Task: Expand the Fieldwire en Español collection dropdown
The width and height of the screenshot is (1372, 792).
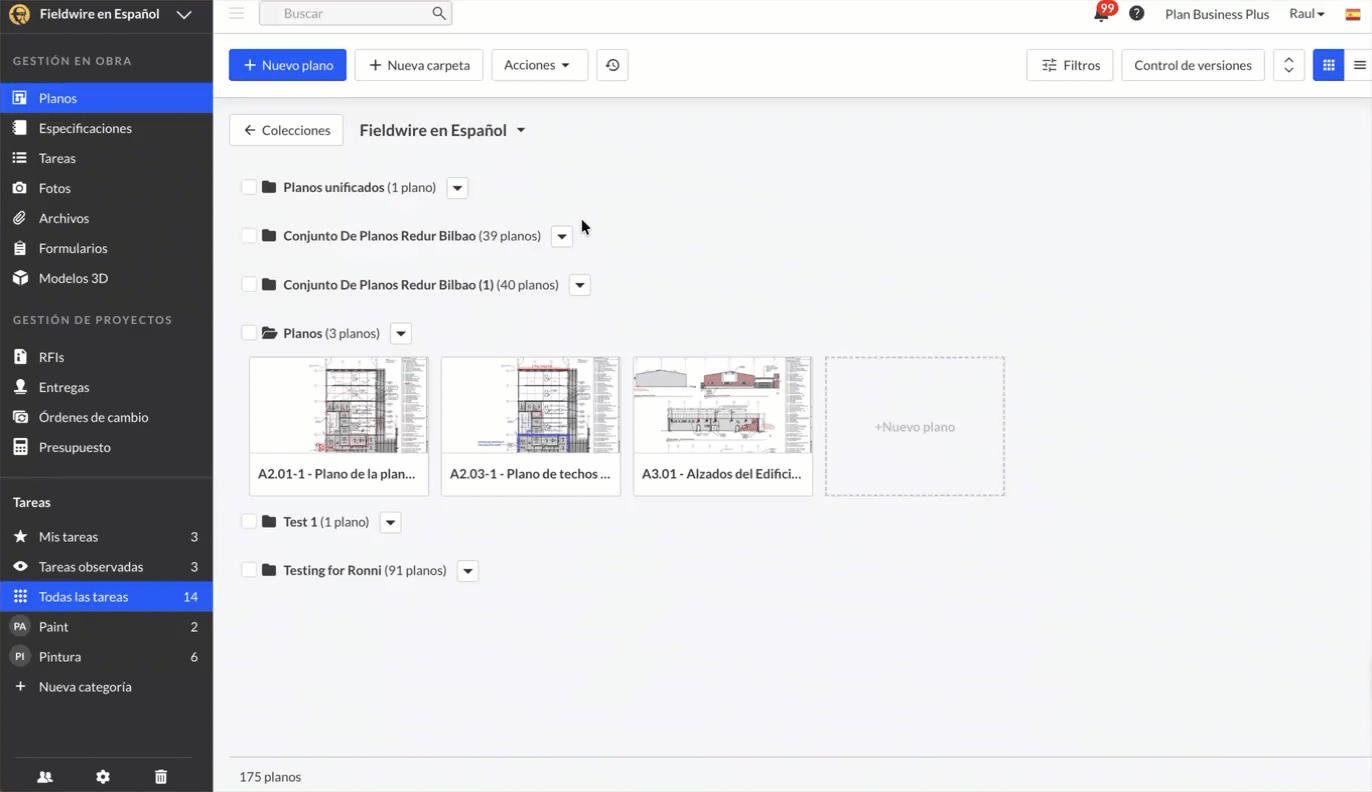Action: pos(521,131)
